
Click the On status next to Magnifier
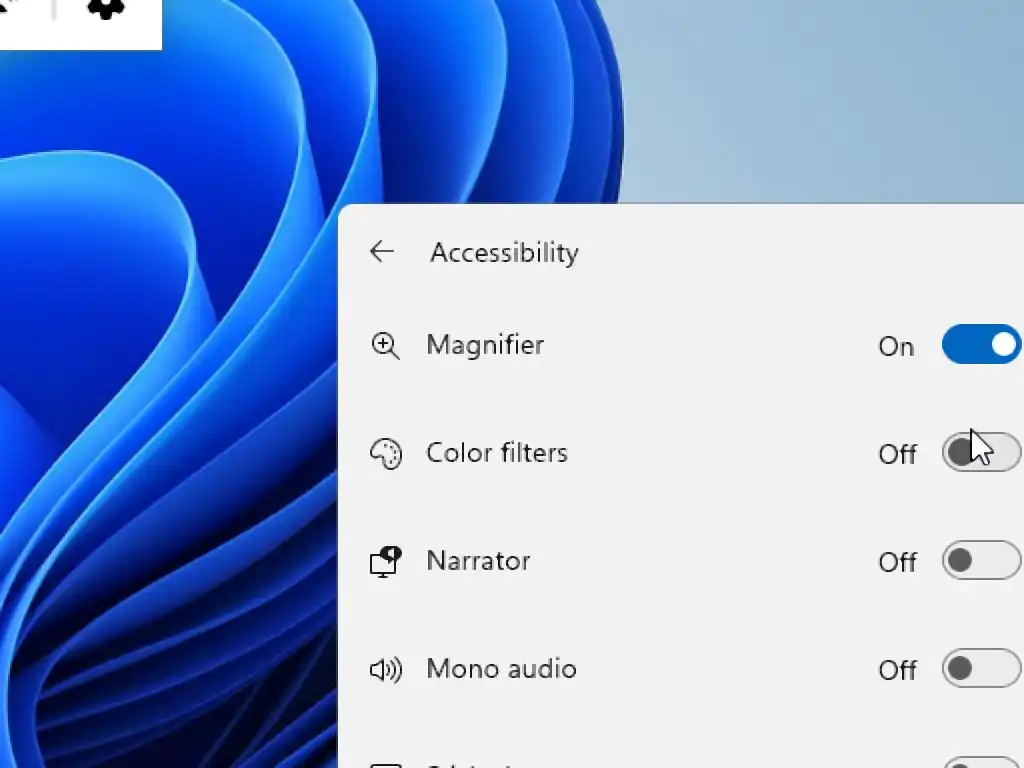click(896, 347)
